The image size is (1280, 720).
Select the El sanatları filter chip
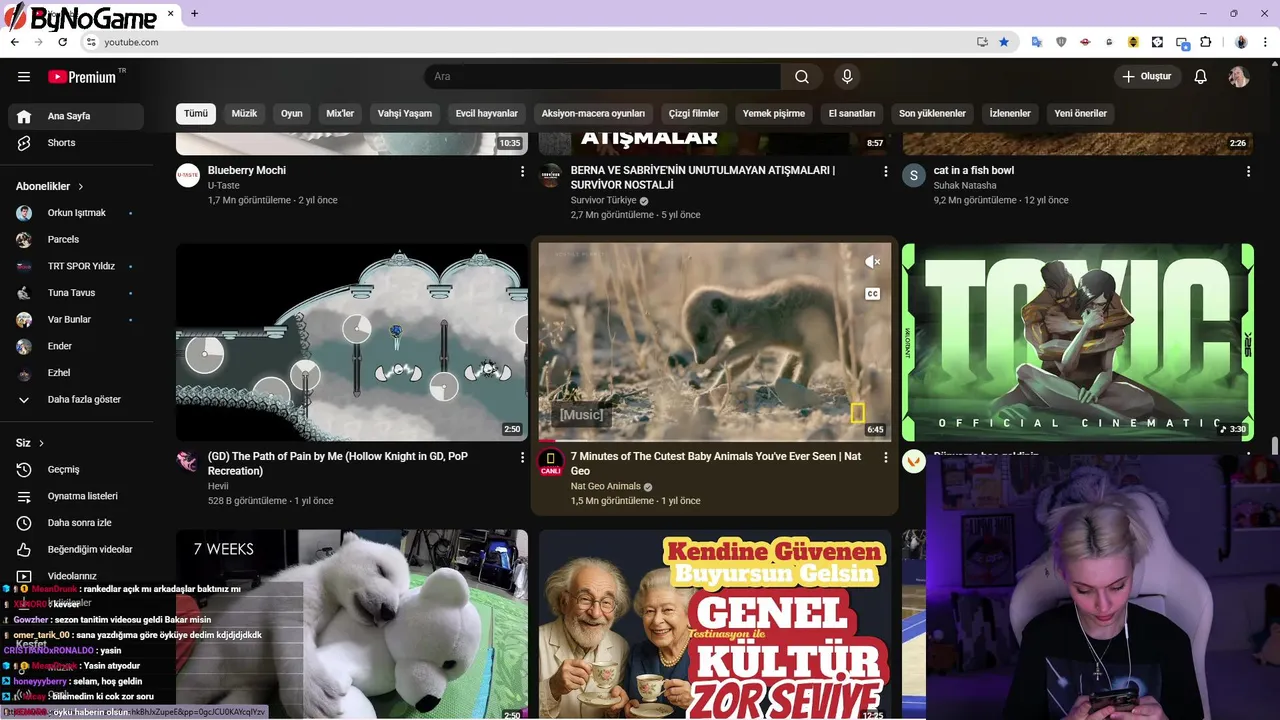(x=852, y=113)
